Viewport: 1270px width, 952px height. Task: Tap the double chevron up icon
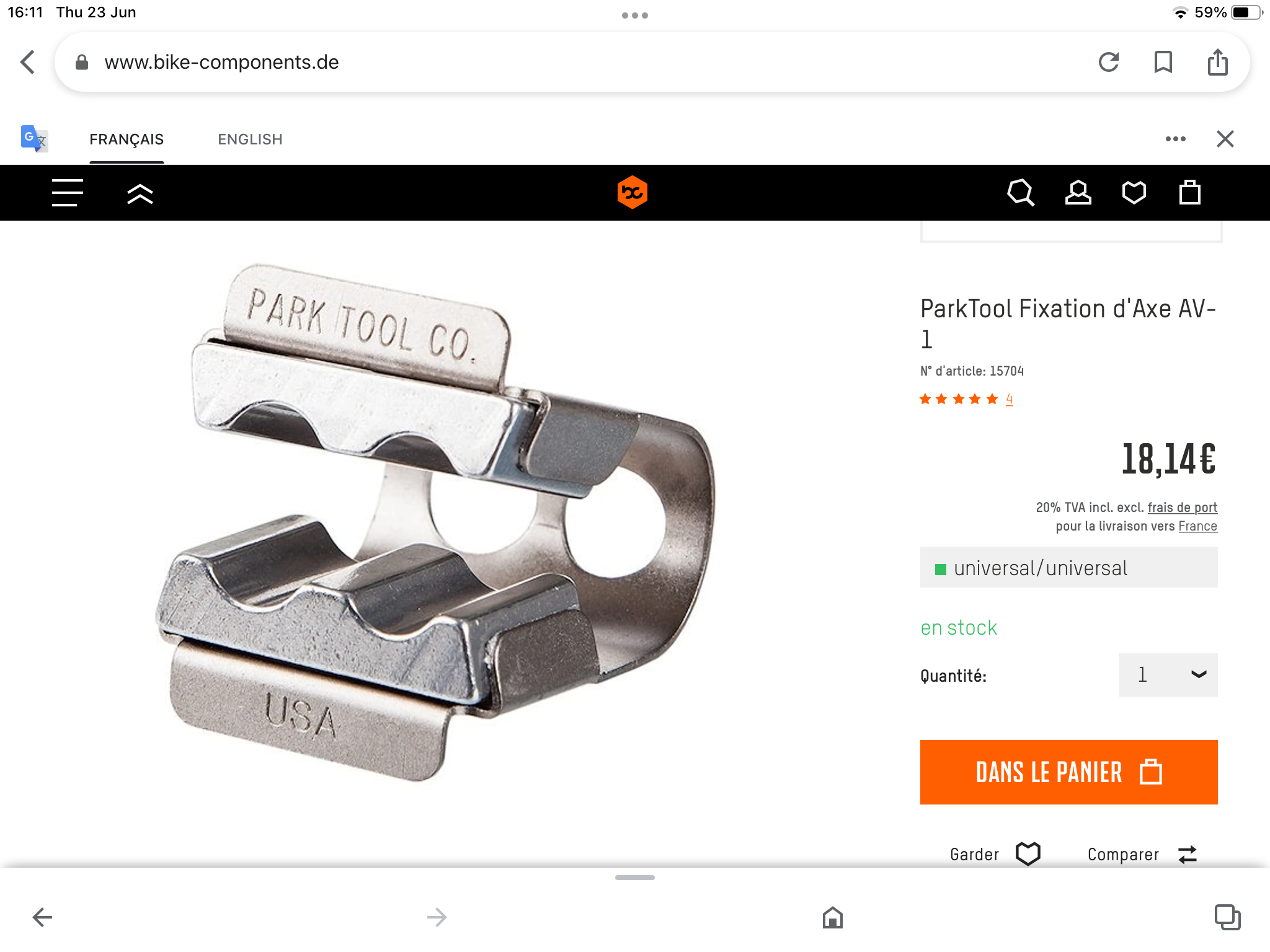coord(140,194)
